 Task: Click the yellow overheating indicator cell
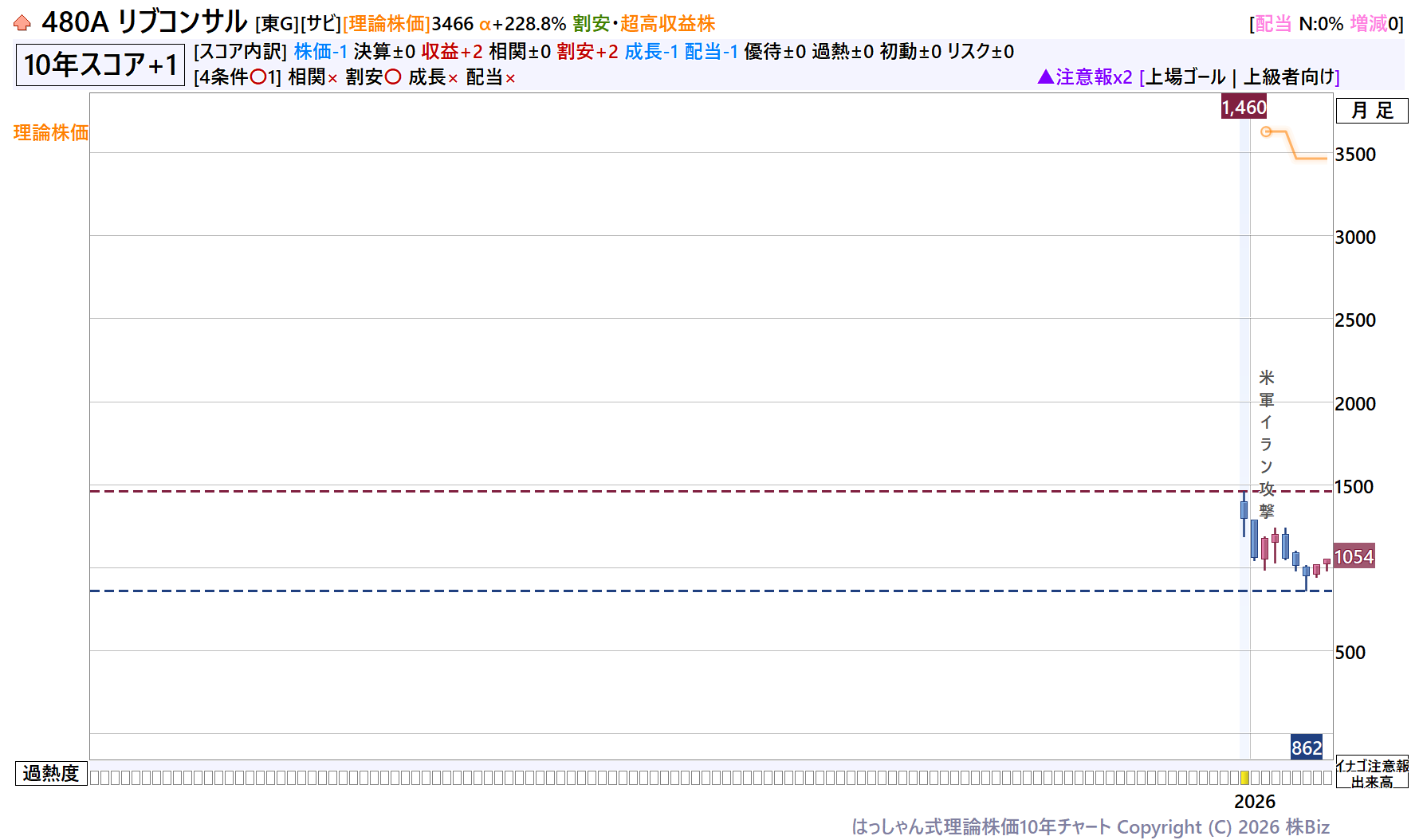[1244, 778]
